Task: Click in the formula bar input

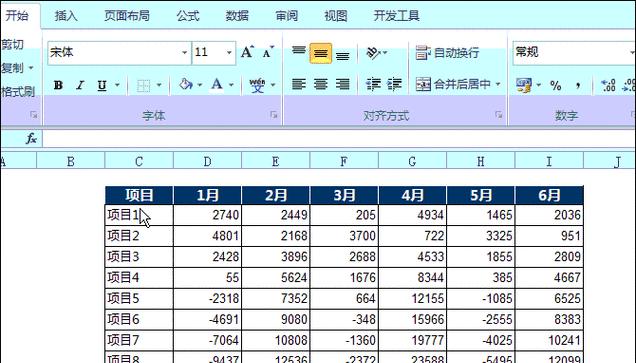Action: [x=339, y=139]
